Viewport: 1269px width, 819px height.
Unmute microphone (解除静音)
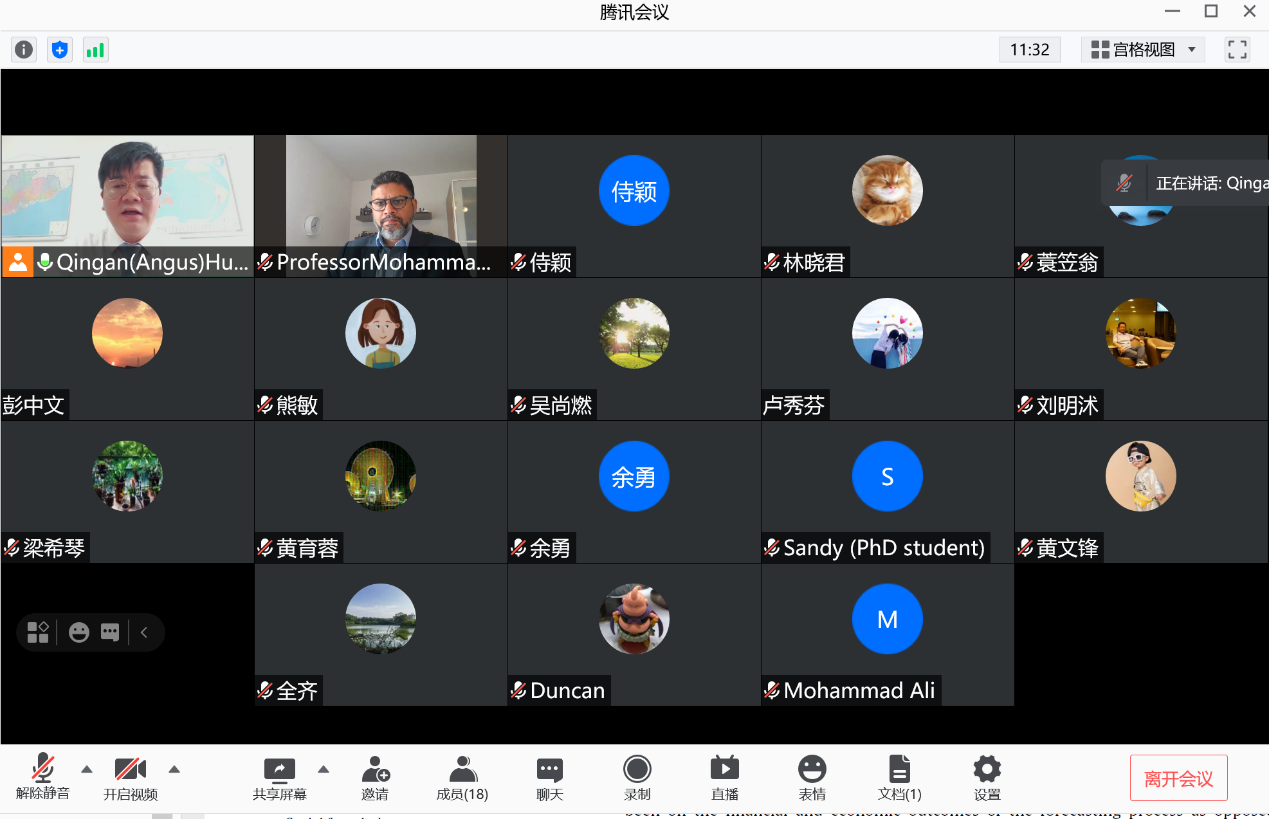43,778
